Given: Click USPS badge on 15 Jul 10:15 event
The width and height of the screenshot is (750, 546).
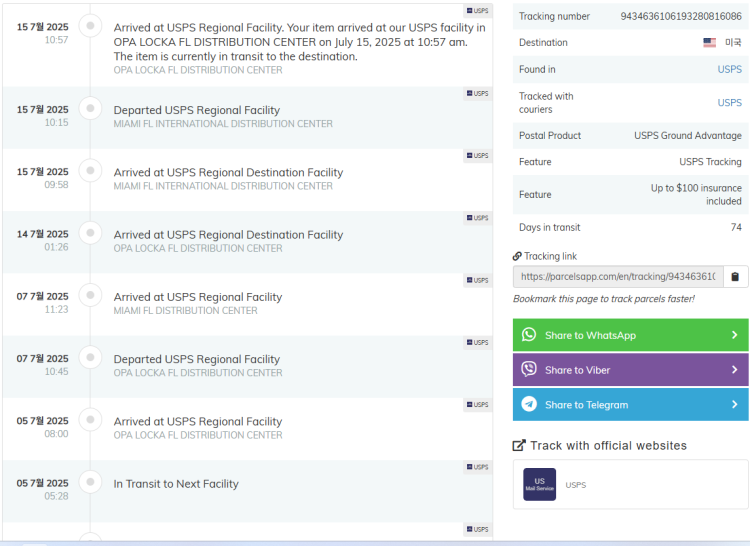Looking at the screenshot, I should [477, 93].
